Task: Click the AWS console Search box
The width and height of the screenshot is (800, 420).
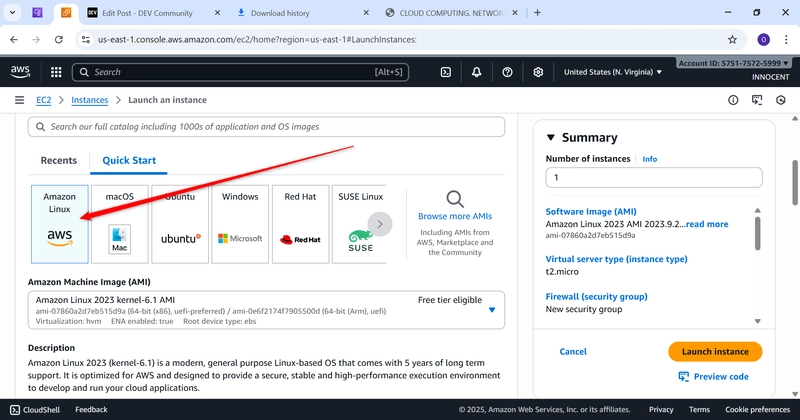Action: [240, 72]
